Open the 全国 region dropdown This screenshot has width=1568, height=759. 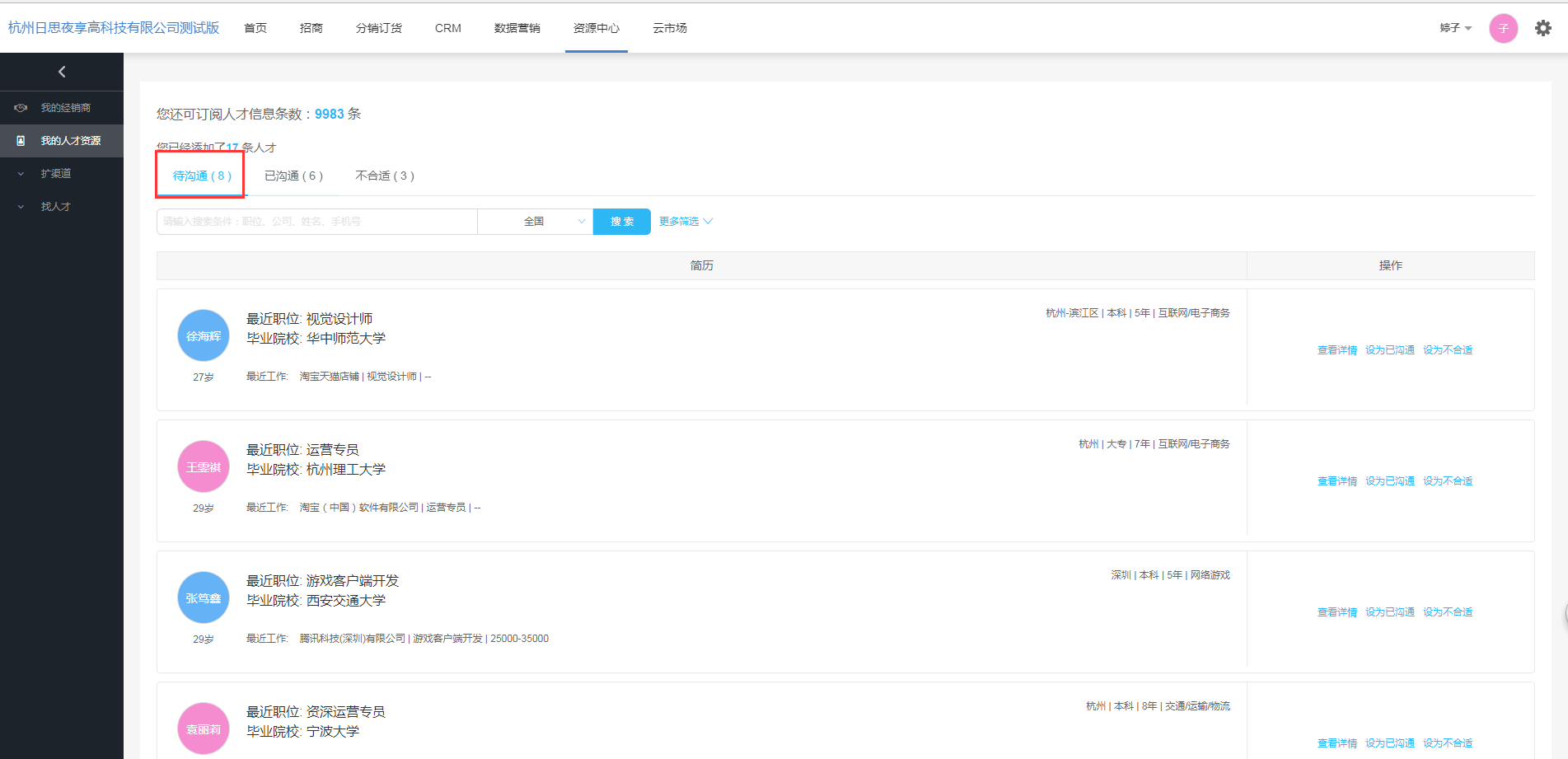tap(535, 222)
